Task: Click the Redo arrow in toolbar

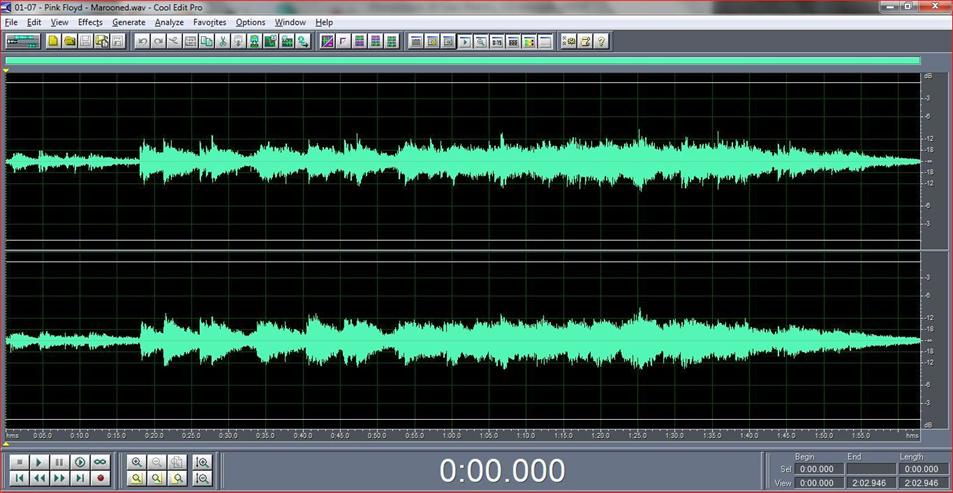Action: [x=159, y=41]
